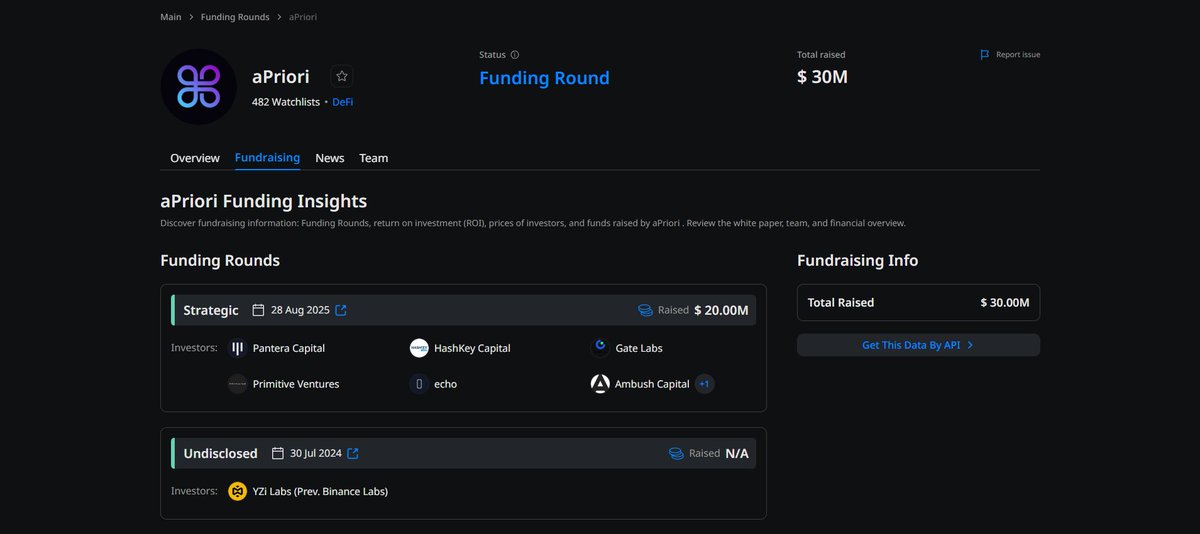Select the Fundraising tab
This screenshot has width=1200, height=534.
267,158
